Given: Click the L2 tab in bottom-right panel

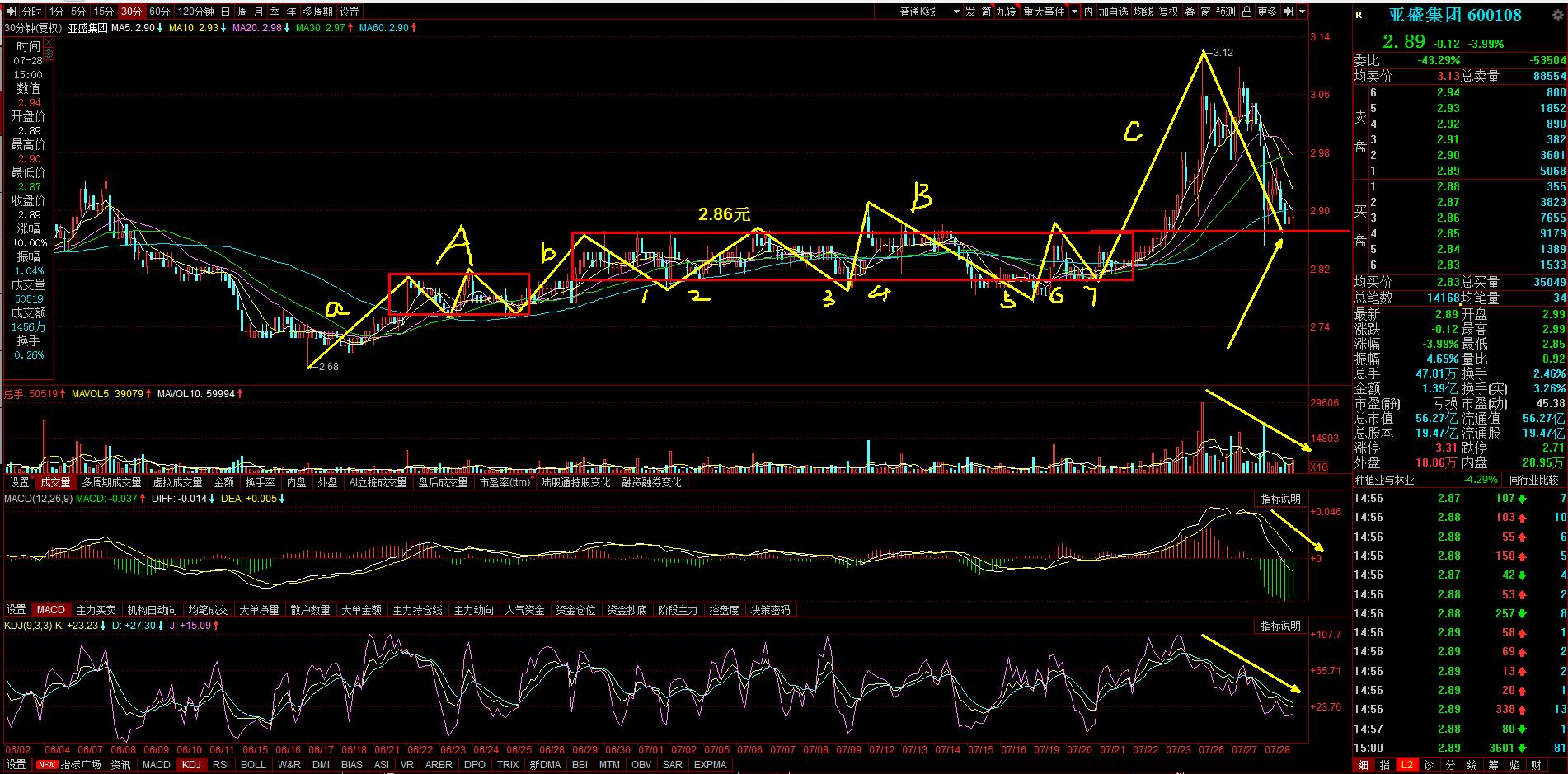Looking at the screenshot, I should pyautogui.click(x=1406, y=765).
